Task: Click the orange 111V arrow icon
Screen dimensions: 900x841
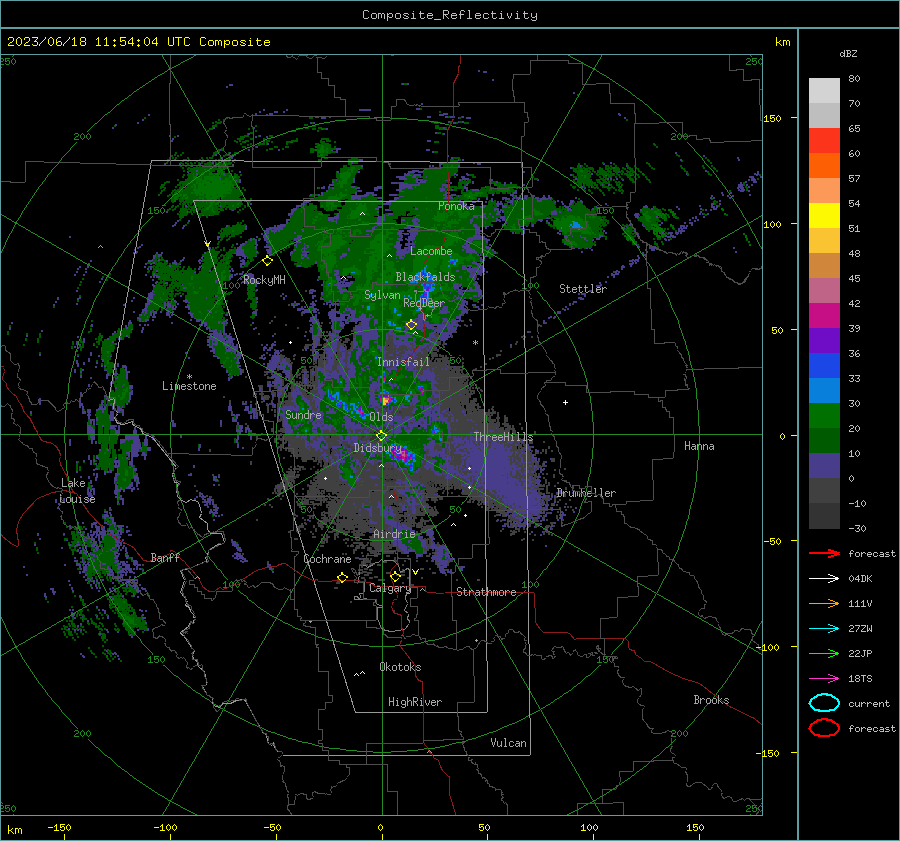Action: [x=824, y=603]
